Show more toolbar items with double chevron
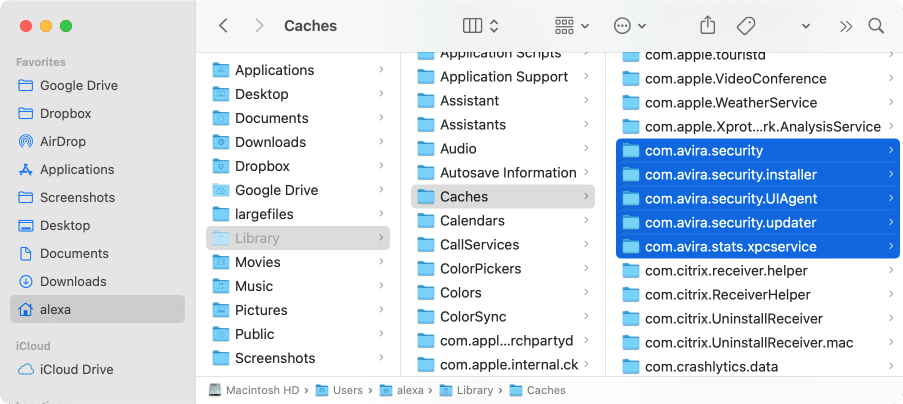Image resolution: width=903 pixels, height=404 pixels. (845, 26)
